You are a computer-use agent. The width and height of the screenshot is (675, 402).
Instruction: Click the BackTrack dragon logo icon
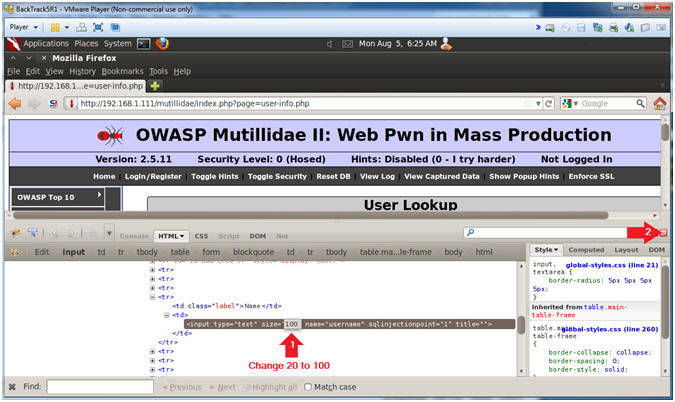click(x=13, y=43)
